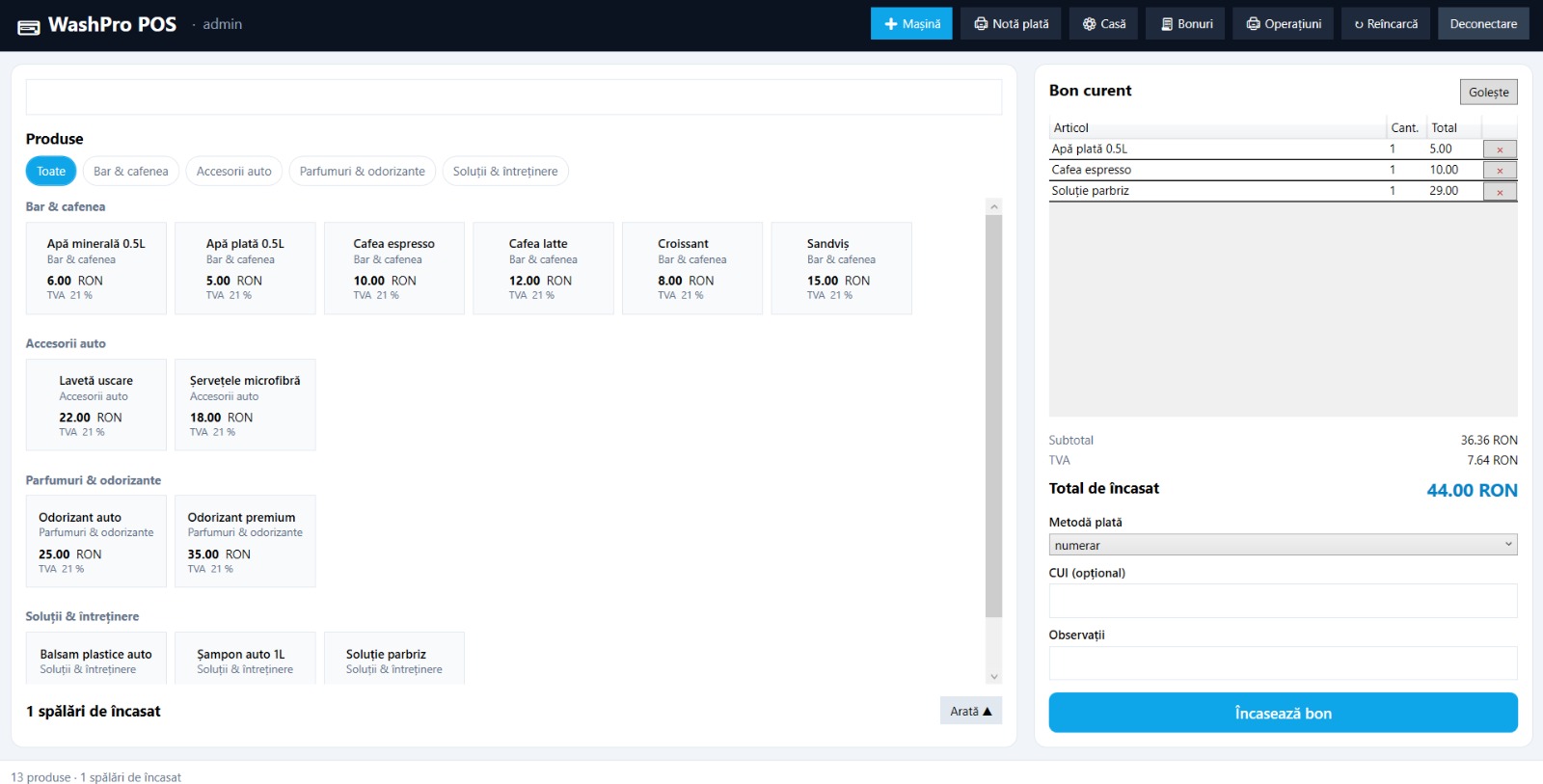Click the Subtotal 36.36 RON value
The width and height of the screenshot is (1543, 784).
[1489, 440]
